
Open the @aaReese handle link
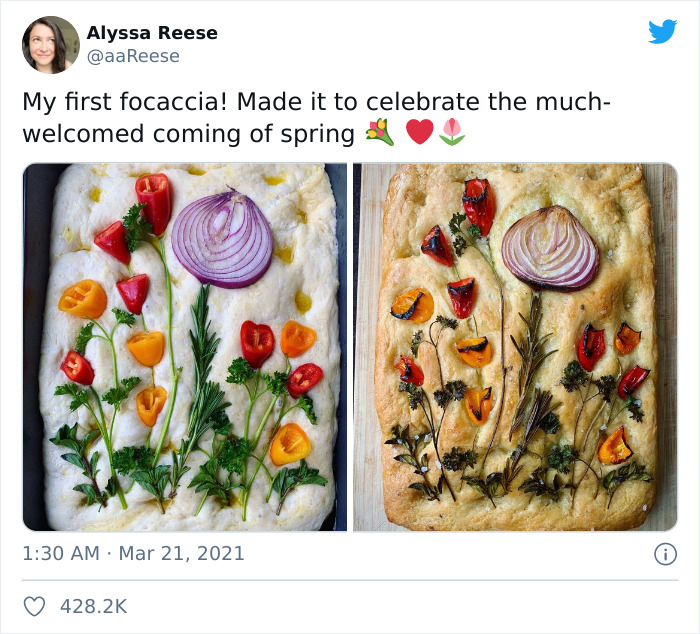133,56
